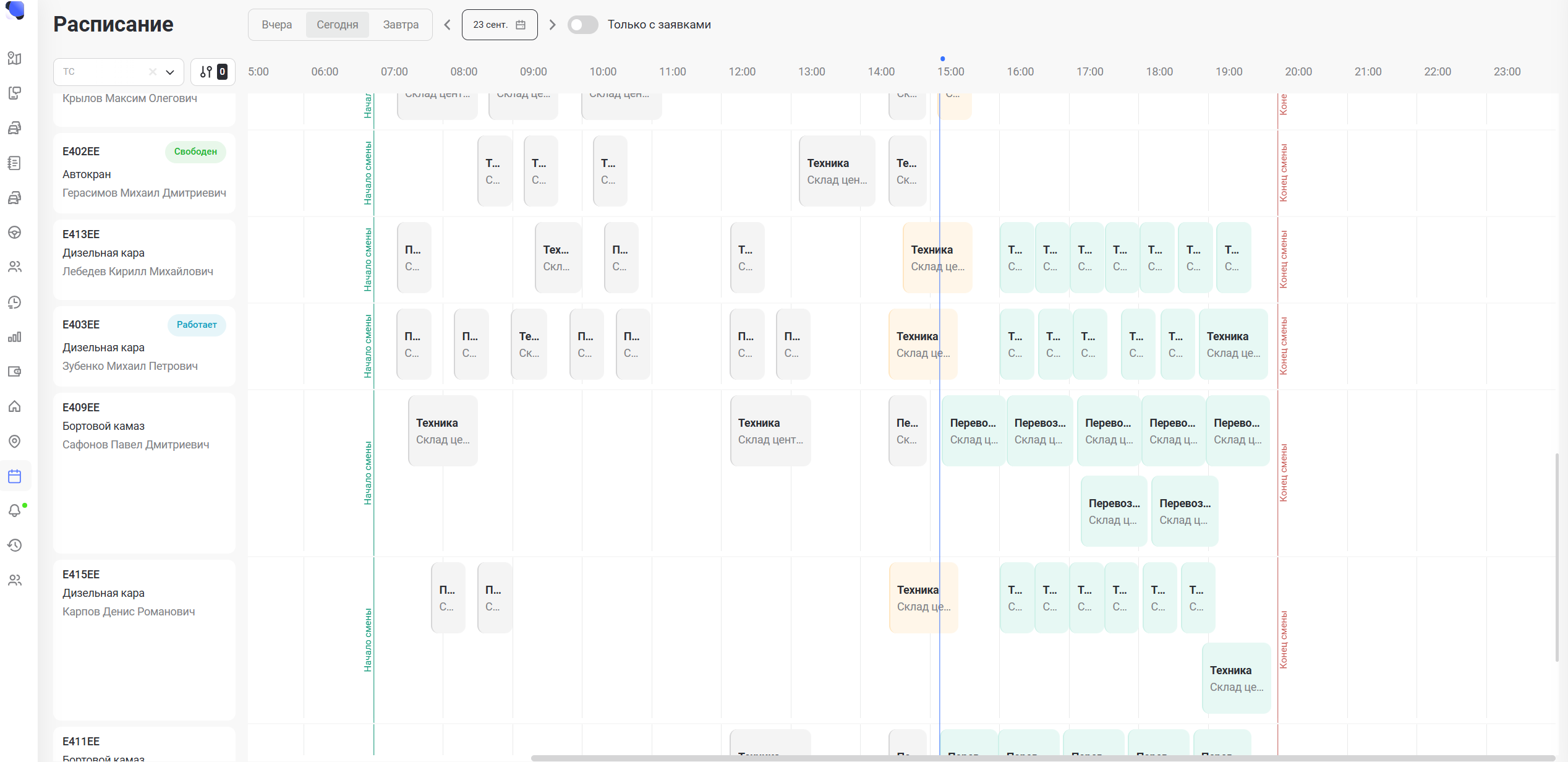The image size is (1568, 762).
Task: Open the home sidebar icon
Action: (x=15, y=406)
